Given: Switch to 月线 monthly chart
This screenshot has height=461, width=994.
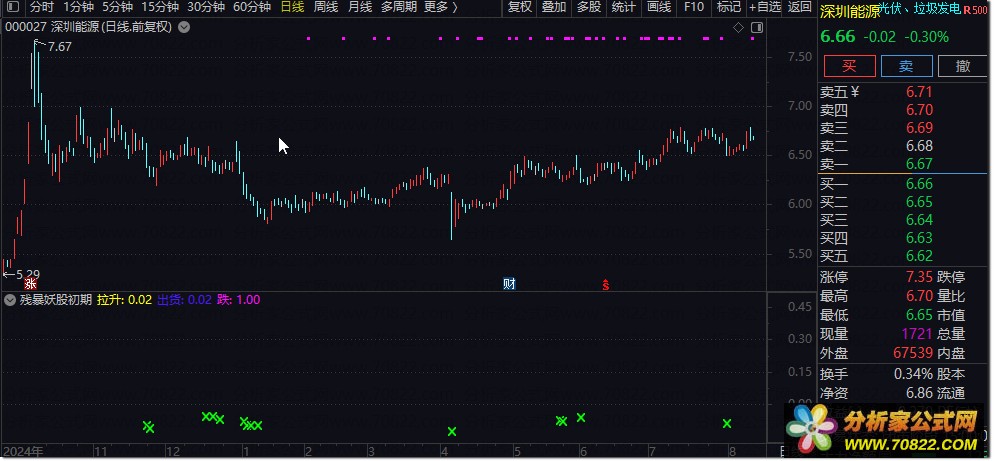Looking at the screenshot, I should point(360,8).
